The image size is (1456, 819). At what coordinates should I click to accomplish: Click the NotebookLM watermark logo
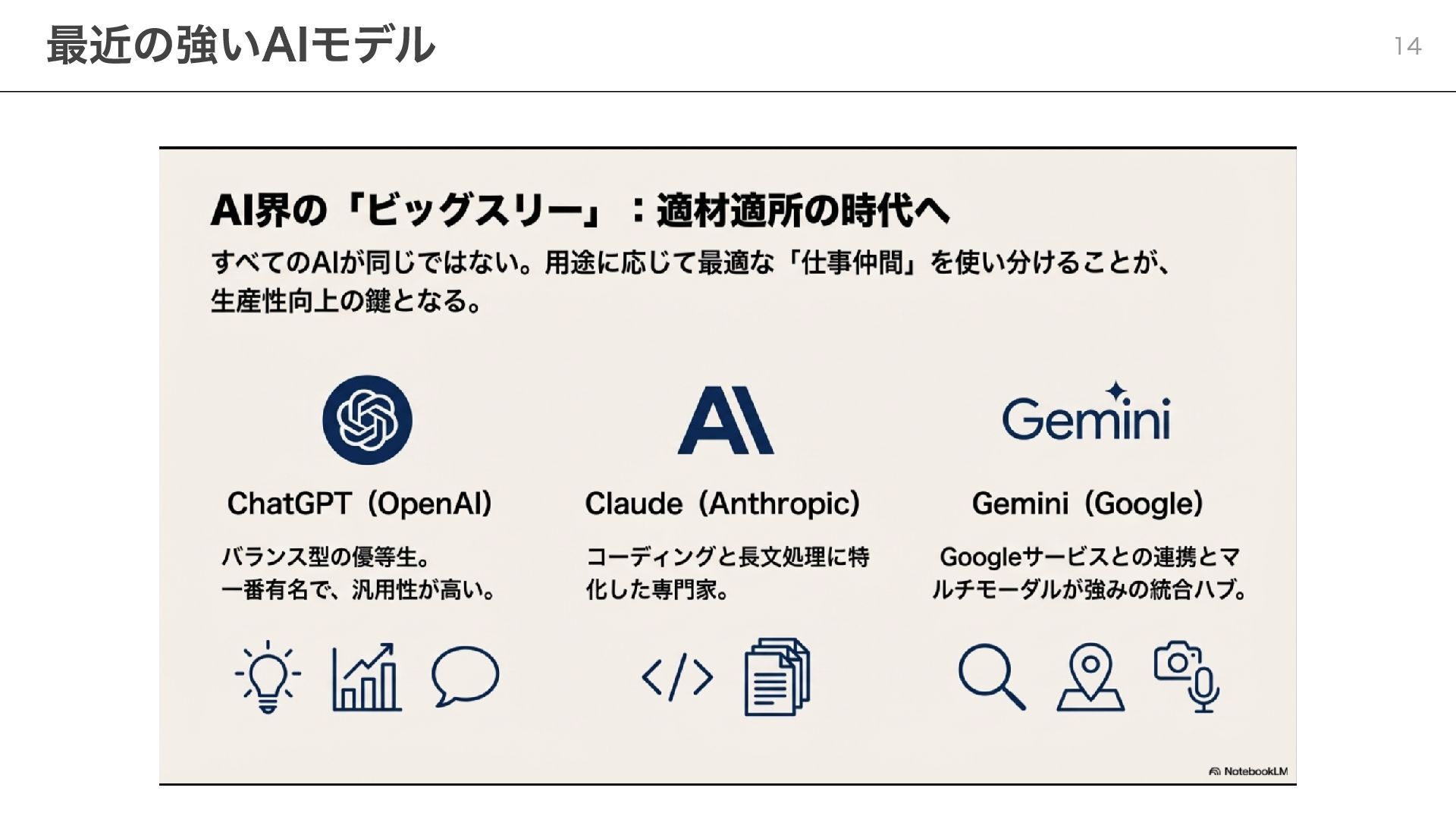(1248, 771)
